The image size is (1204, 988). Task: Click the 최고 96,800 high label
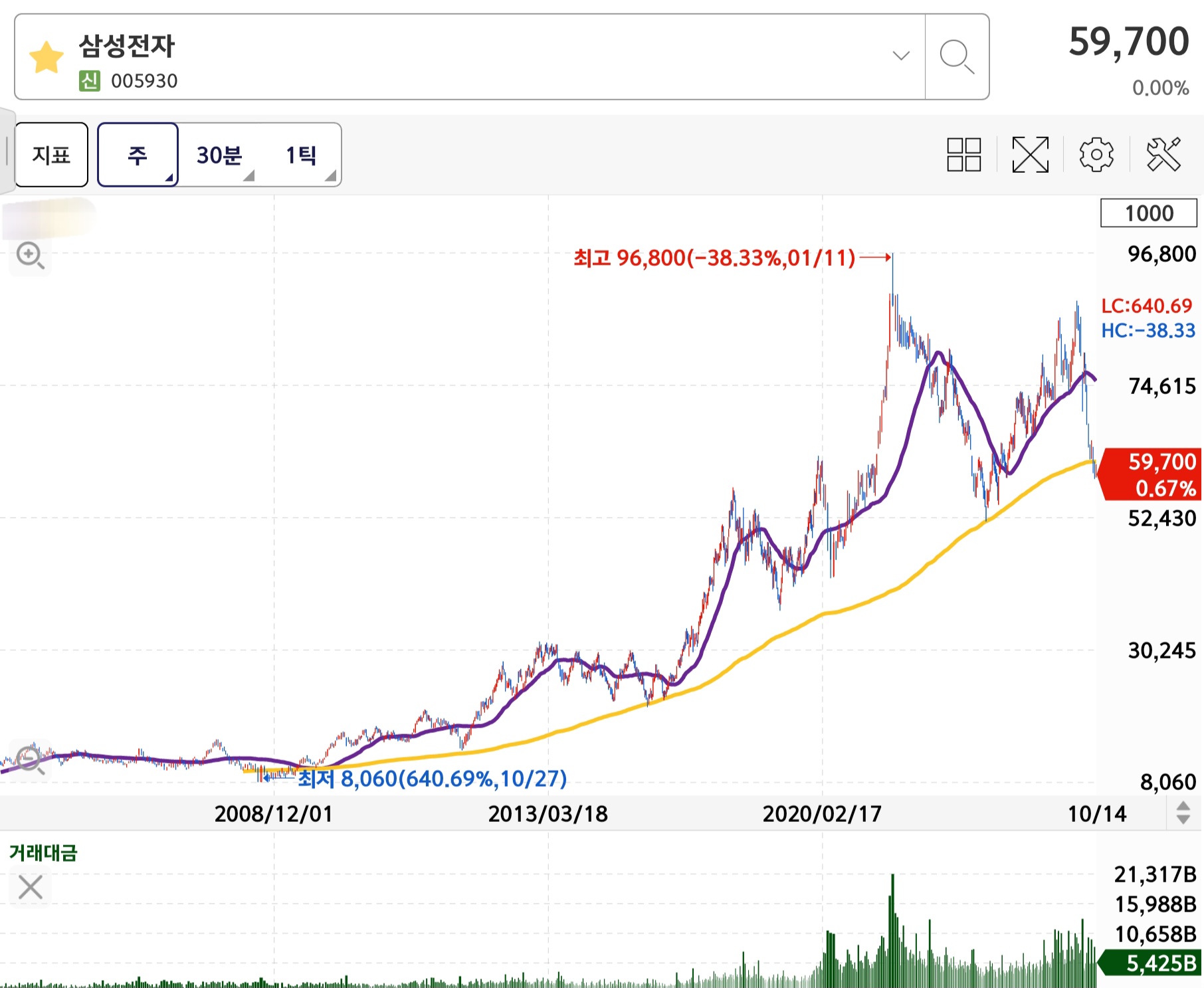[714, 258]
